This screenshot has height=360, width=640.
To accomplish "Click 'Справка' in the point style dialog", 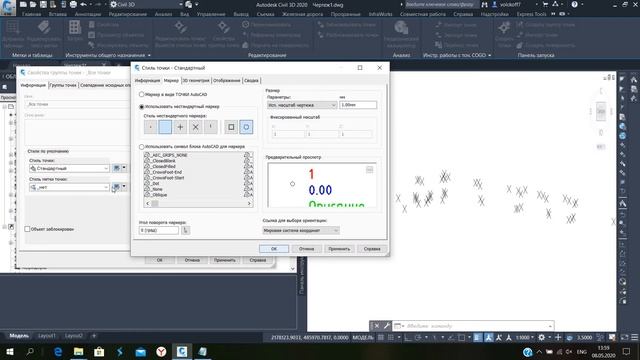I will pyautogui.click(x=372, y=249).
